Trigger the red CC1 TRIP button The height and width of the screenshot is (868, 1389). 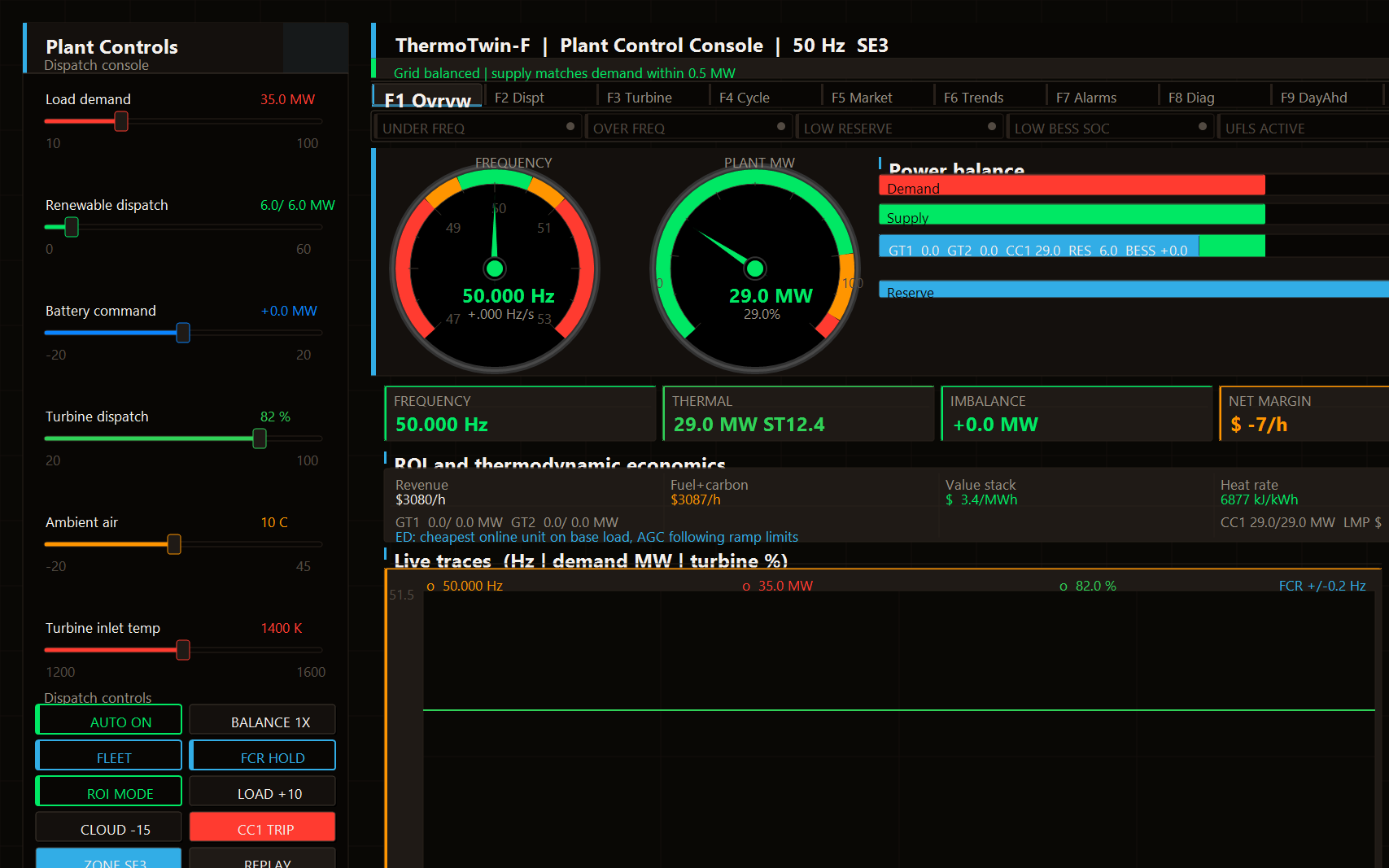click(262, 827)
